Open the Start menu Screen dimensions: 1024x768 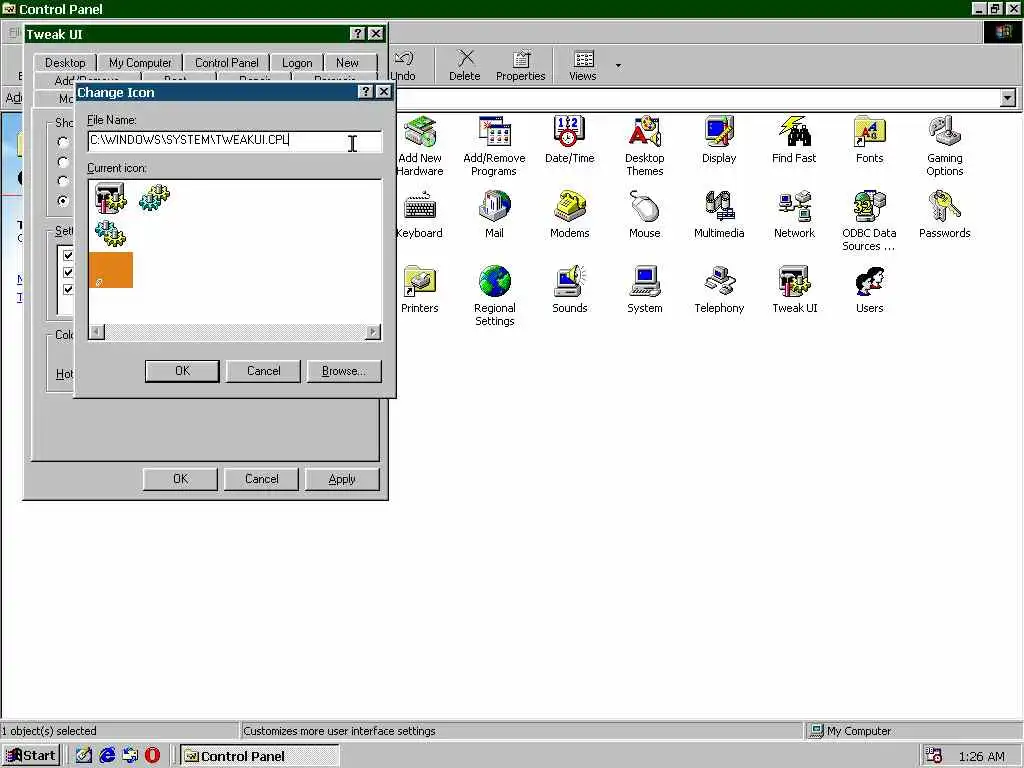[31, 756]
